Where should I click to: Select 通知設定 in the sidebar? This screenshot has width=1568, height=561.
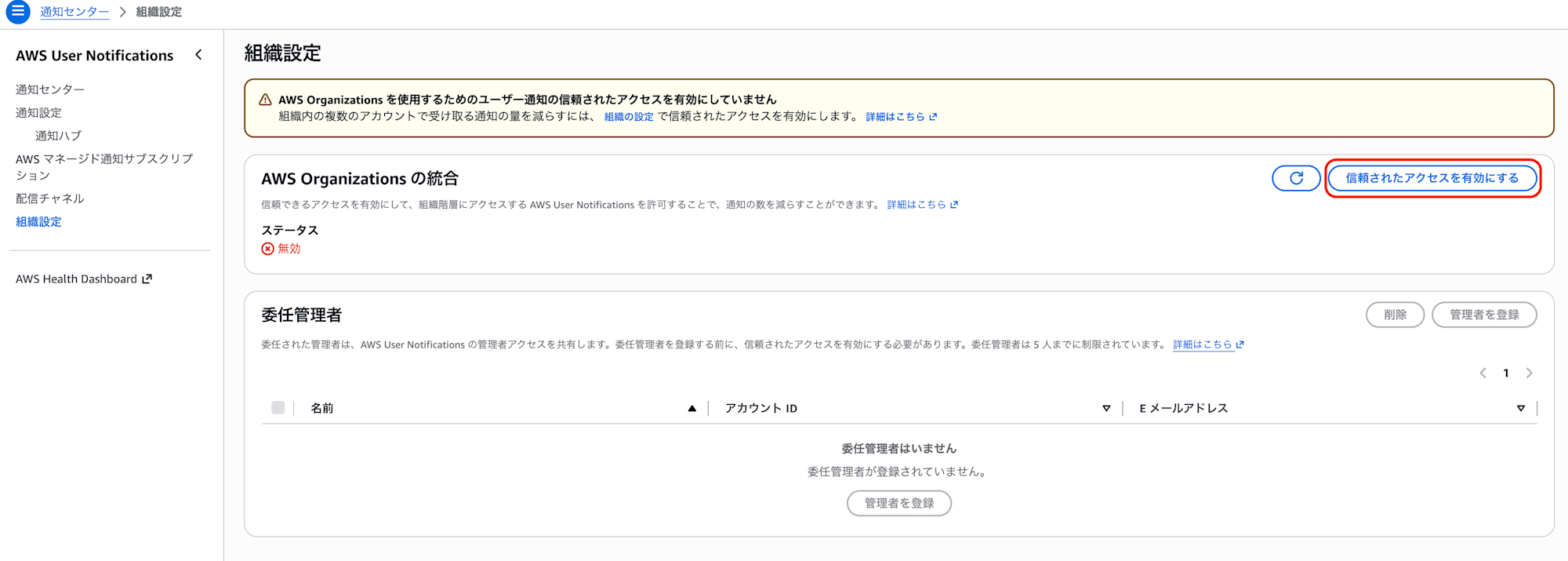pos(38,113)
